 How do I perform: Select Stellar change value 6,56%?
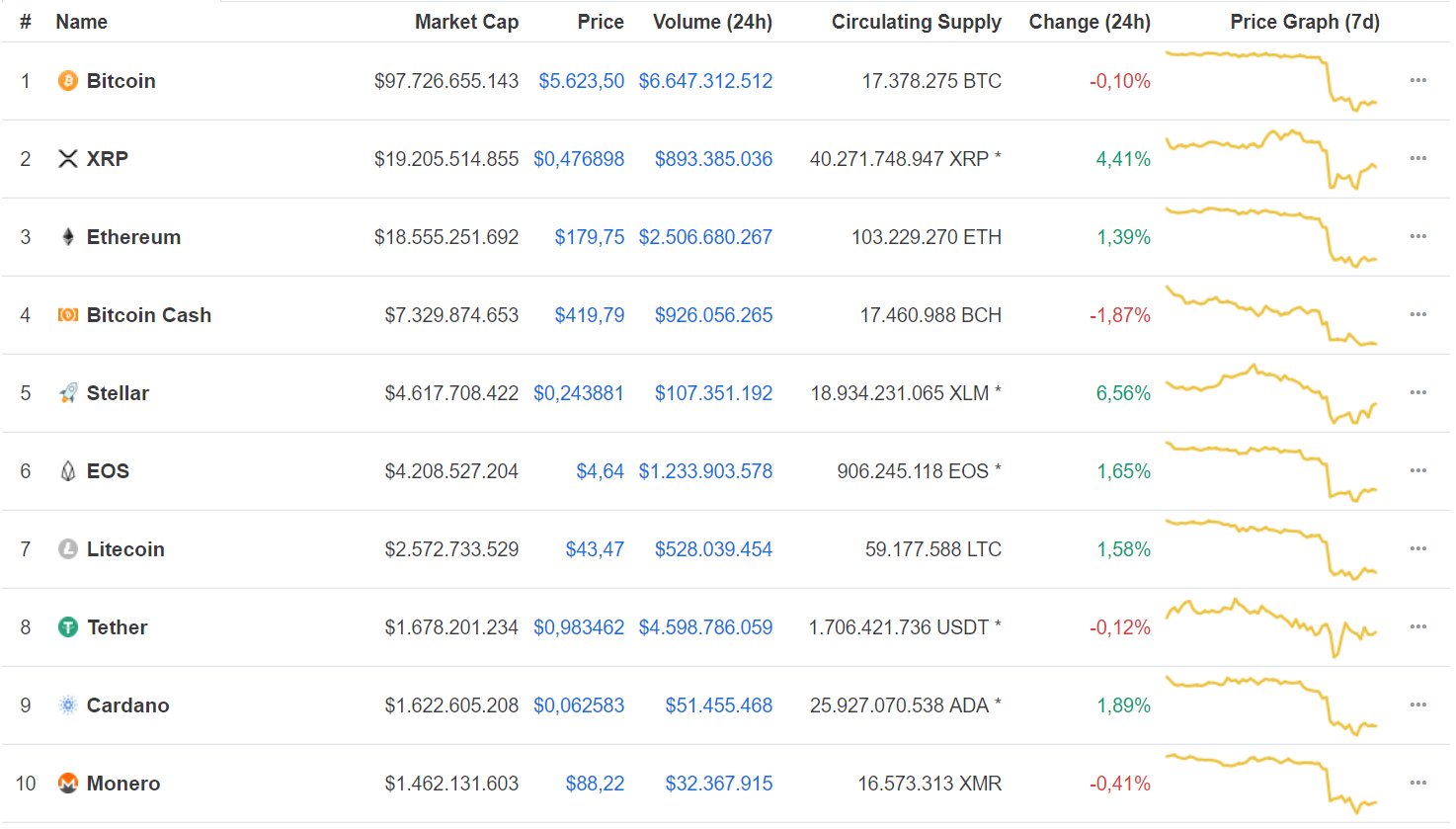click(x=1123, y=393)
